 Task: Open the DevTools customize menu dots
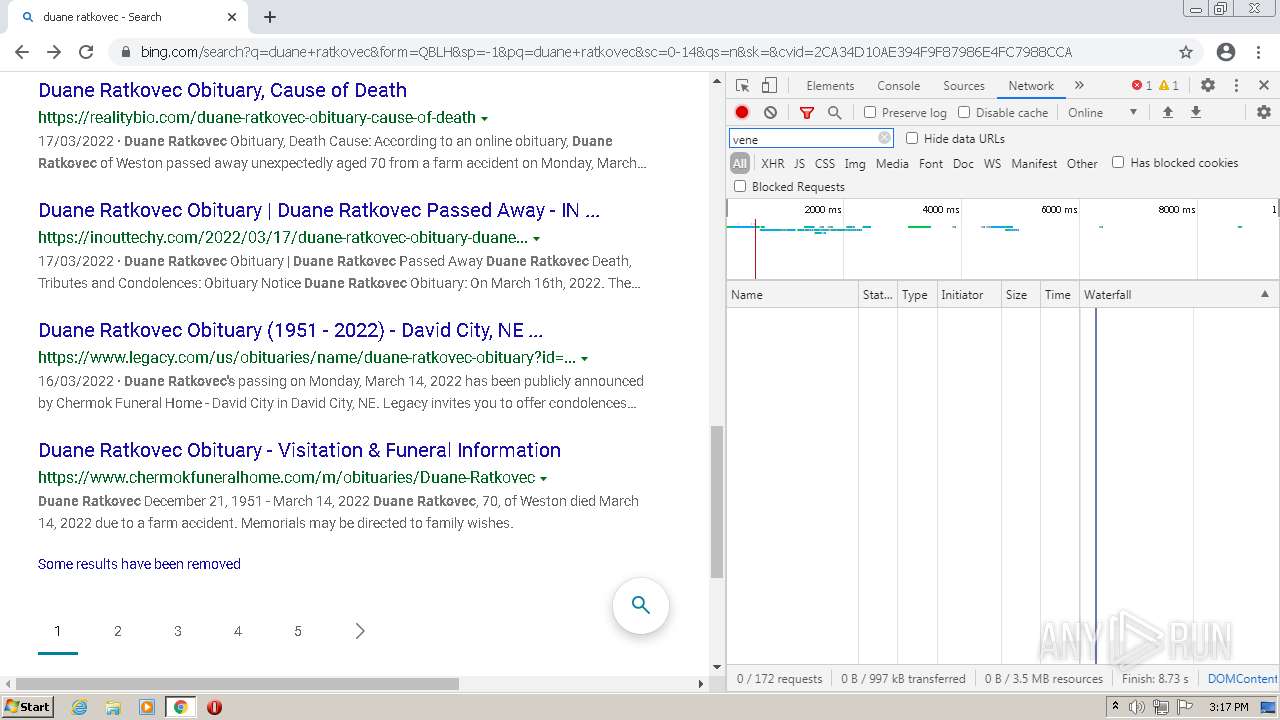(x=1236, y=86)
